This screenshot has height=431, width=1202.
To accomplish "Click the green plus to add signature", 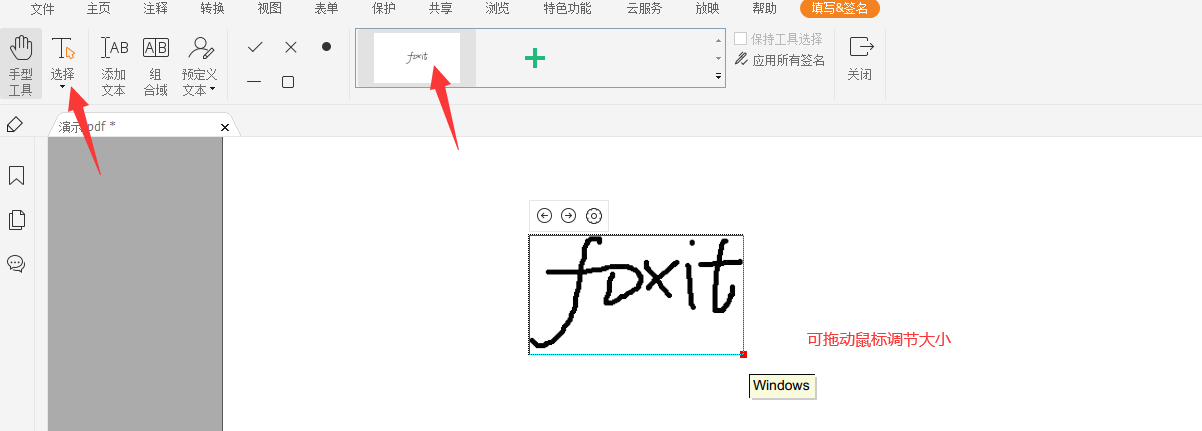I will [535, 58].
